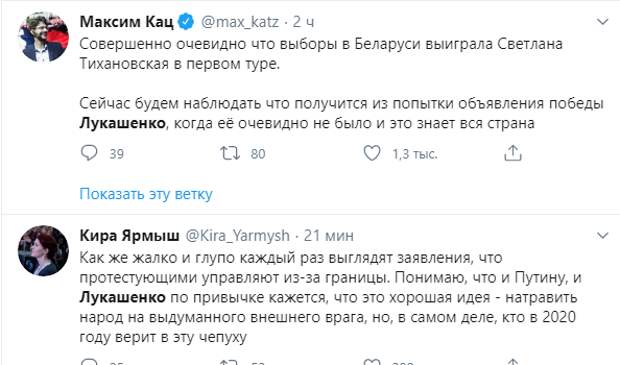Open Кира Ярмыш's tweet text about protesters

pyautogui.click(x=331, y=297)
